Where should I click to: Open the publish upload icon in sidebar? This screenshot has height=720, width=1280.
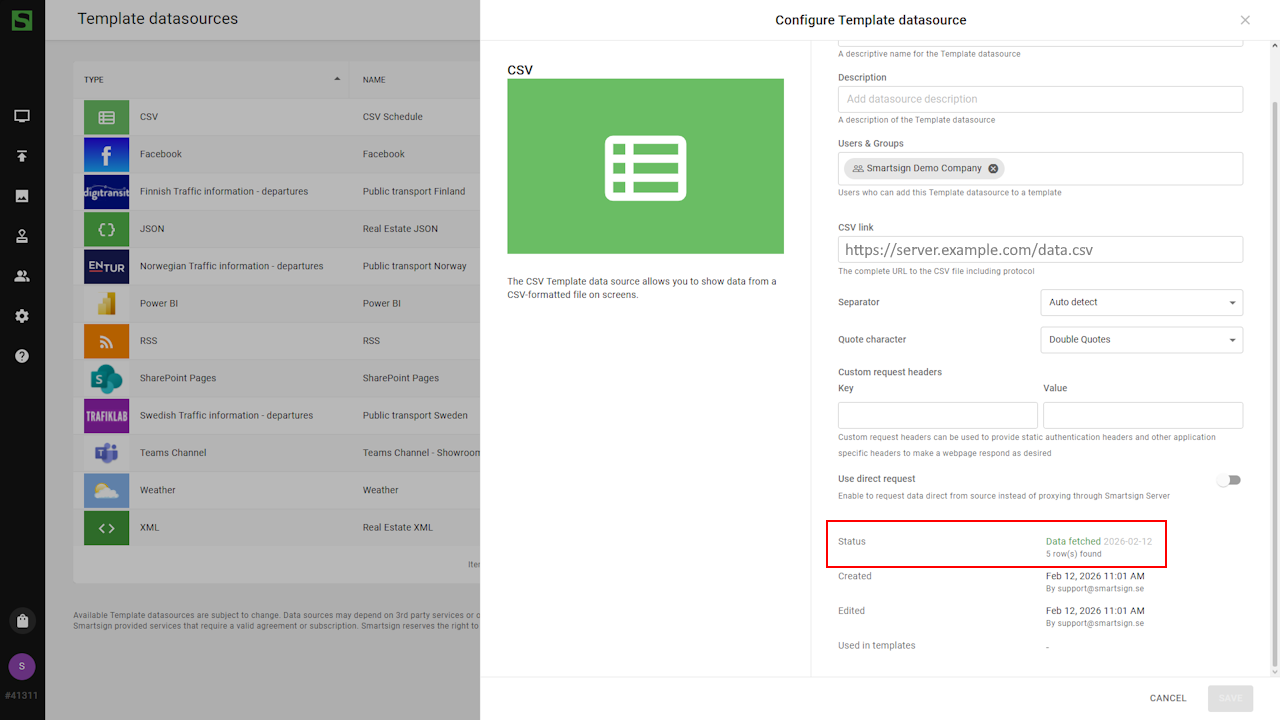[22, 156]
